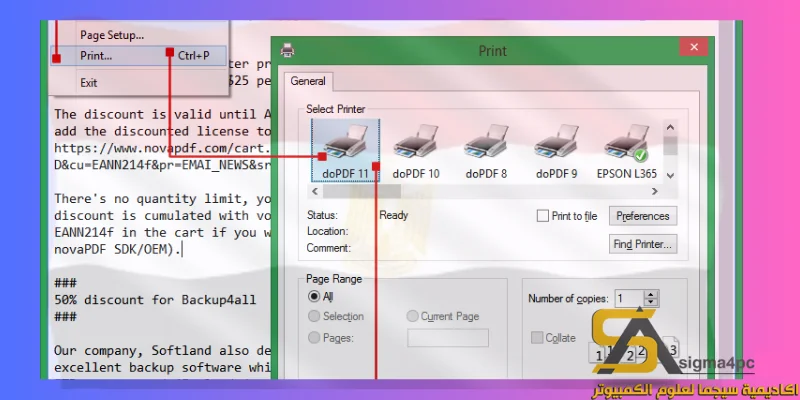Increase number of copies with up arrow
Screen dimensions: 800x400
tap(651, 294)
